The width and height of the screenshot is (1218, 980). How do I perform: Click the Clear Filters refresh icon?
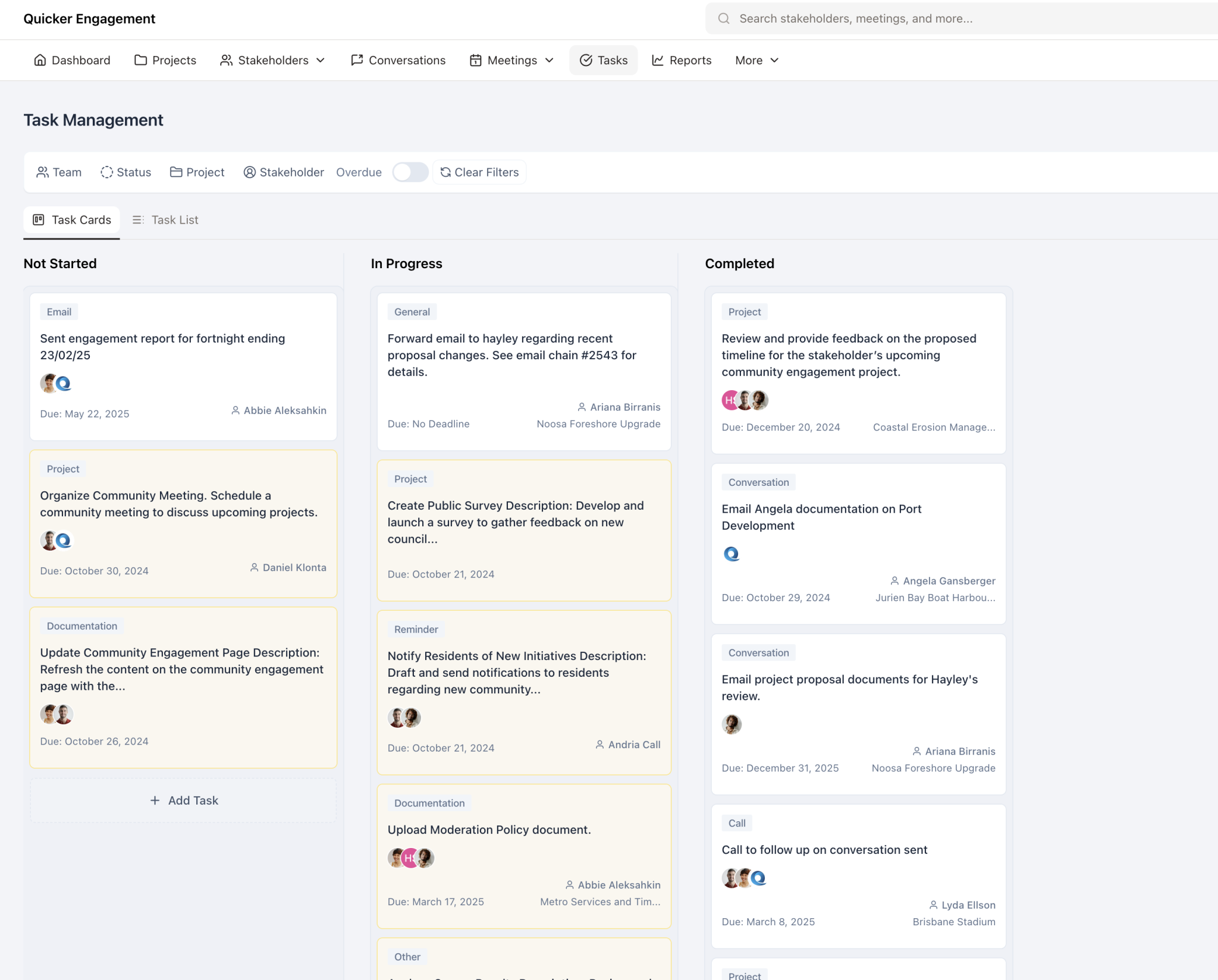[445, 172]
